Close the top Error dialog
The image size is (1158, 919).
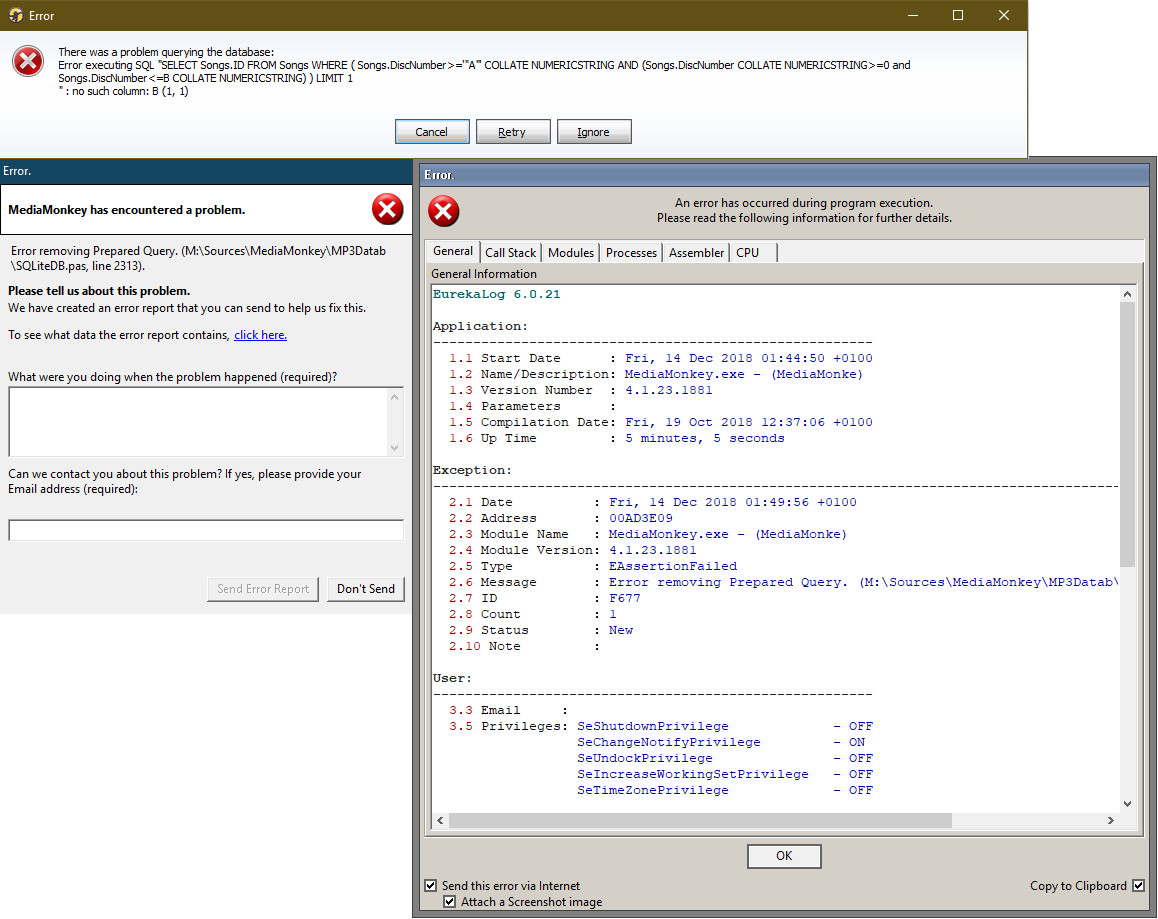tap(1003, 16)
